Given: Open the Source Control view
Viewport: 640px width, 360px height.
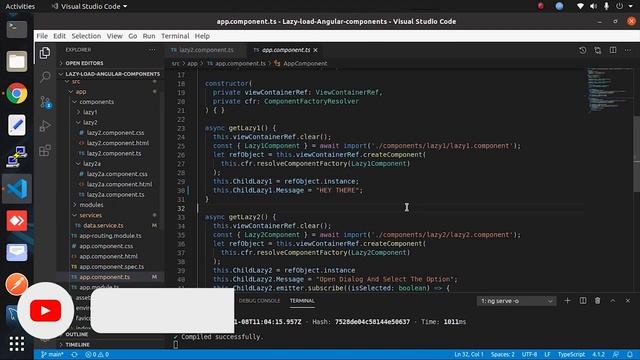Looking at the screenshot, I should tap(45, 102).
